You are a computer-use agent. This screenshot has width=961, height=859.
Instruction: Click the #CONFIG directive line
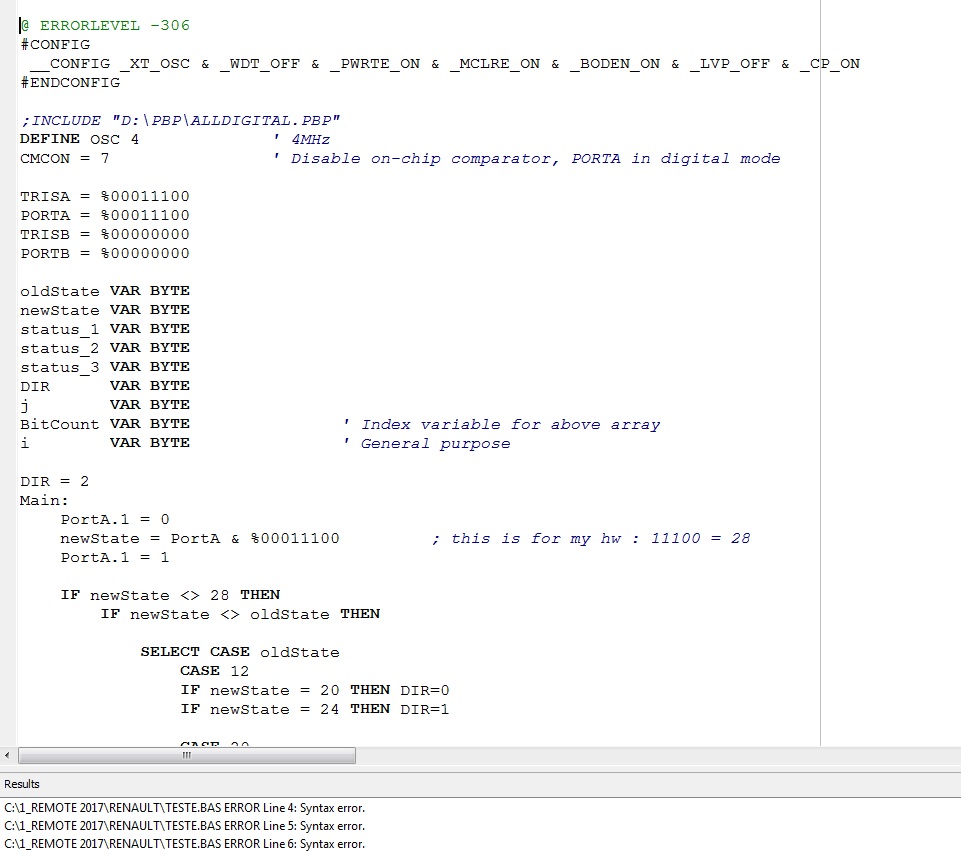(55, 44)
